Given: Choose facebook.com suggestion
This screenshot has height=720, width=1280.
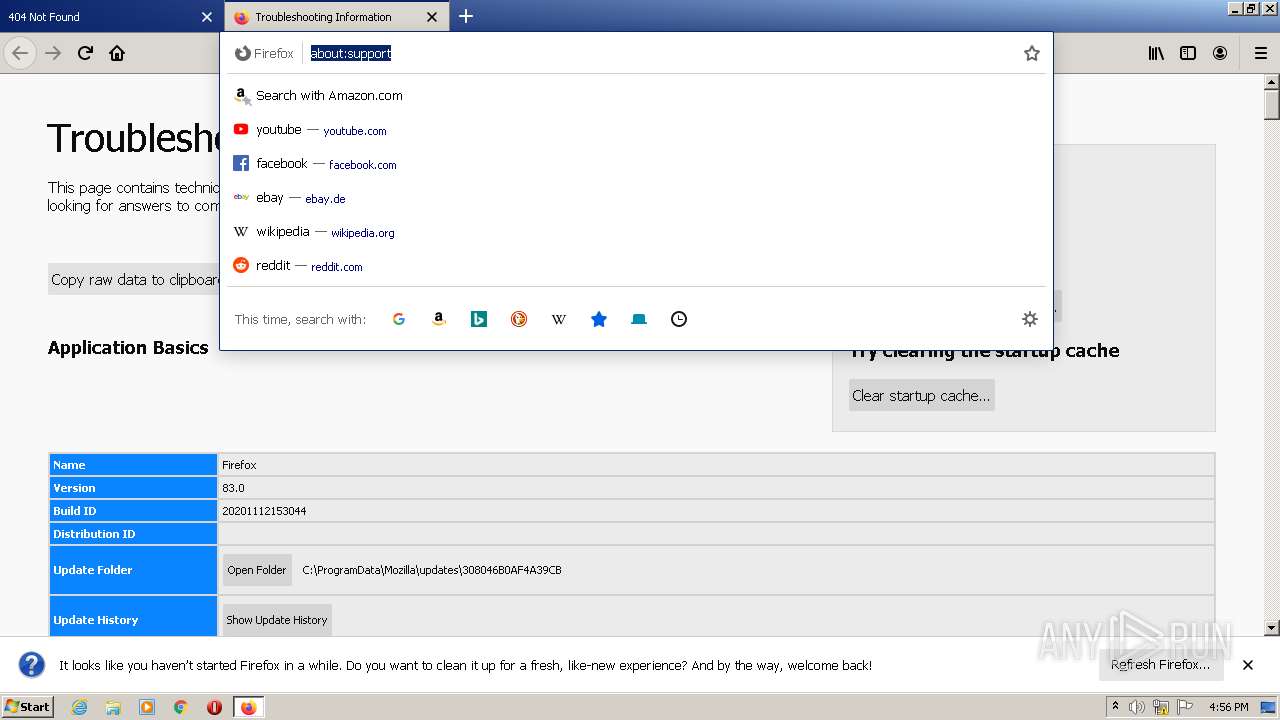Looking at the screenshot, I should [636, 164].
